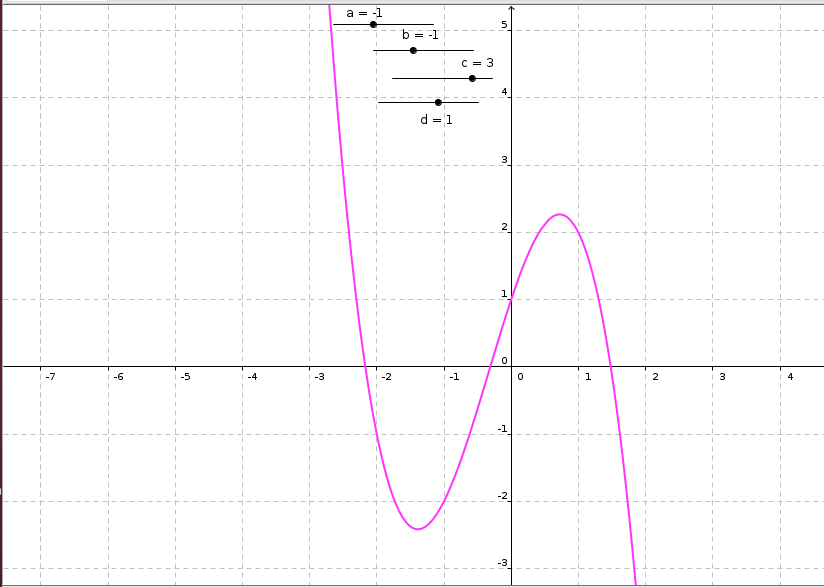The image size is (824, 587).
Task: Click the slider c handle
Action: 472,78
